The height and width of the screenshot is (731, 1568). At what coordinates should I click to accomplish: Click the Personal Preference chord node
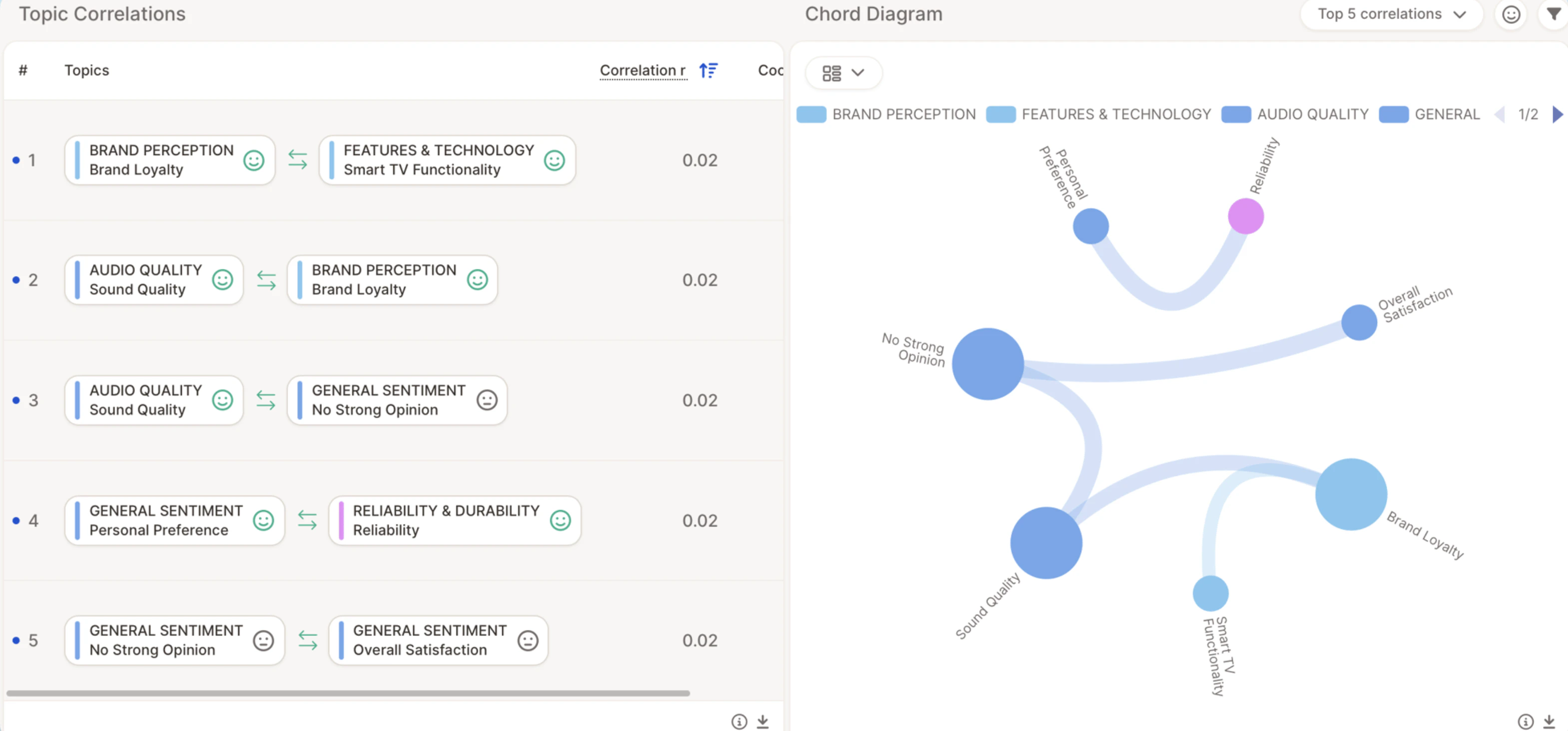point(1090,226)
